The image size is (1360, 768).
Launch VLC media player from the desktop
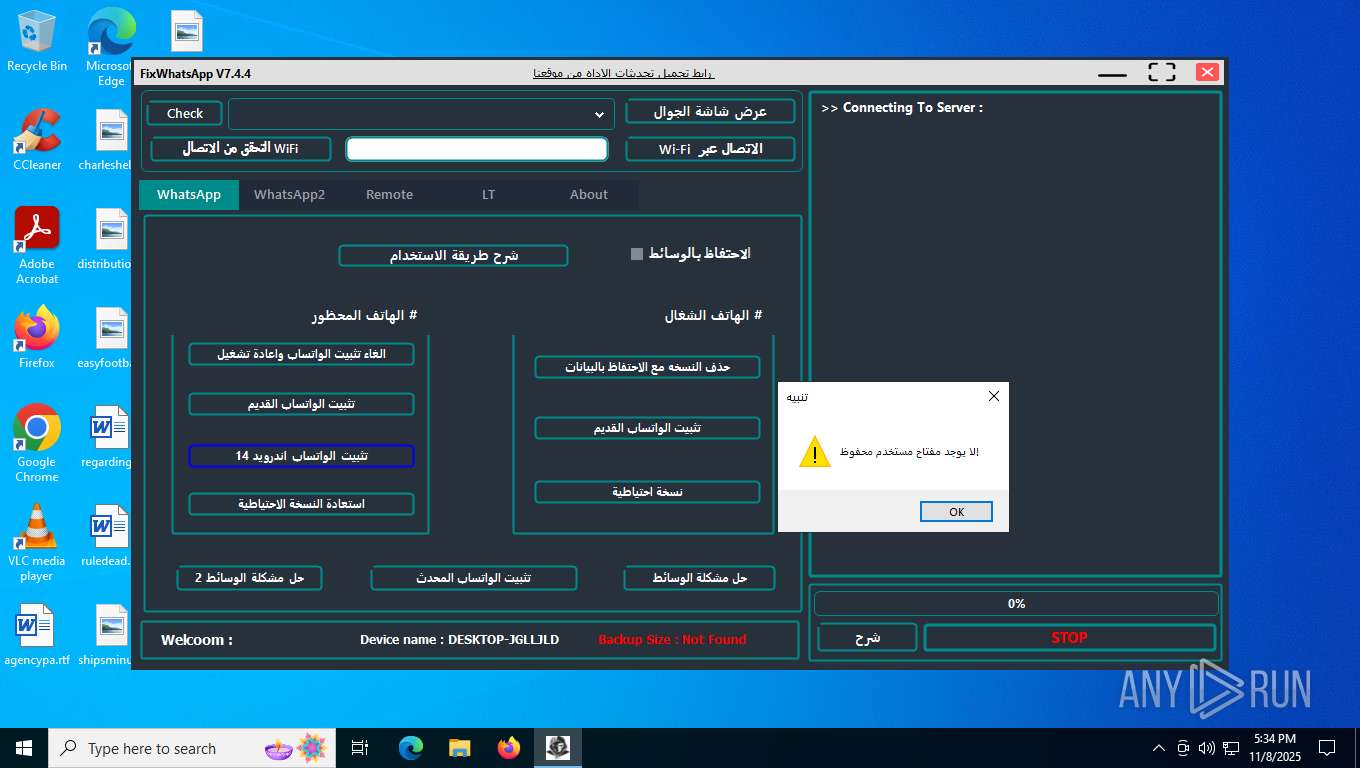click(37, 542)
